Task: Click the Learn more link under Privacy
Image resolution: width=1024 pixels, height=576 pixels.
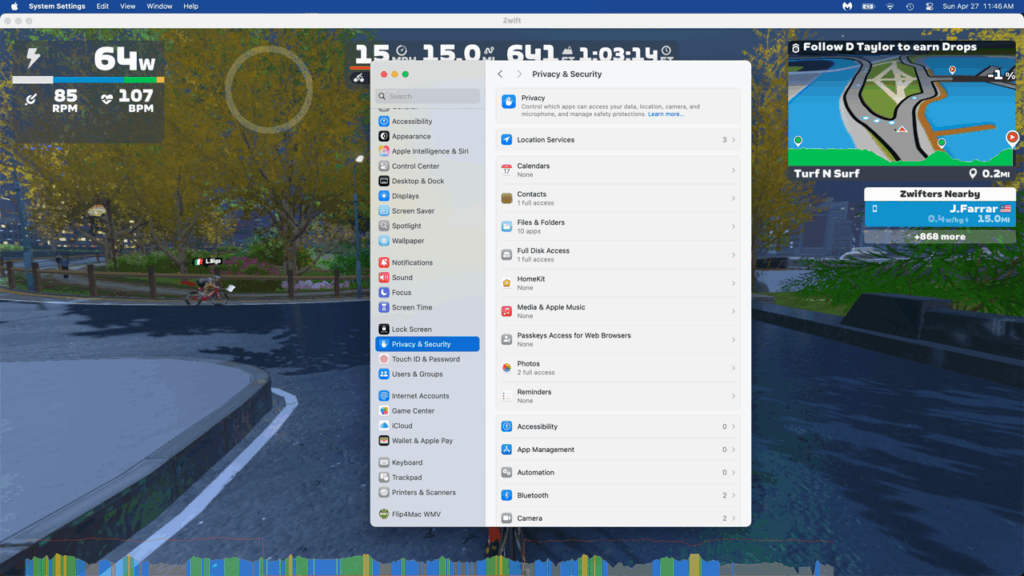Action: (665, 114)
